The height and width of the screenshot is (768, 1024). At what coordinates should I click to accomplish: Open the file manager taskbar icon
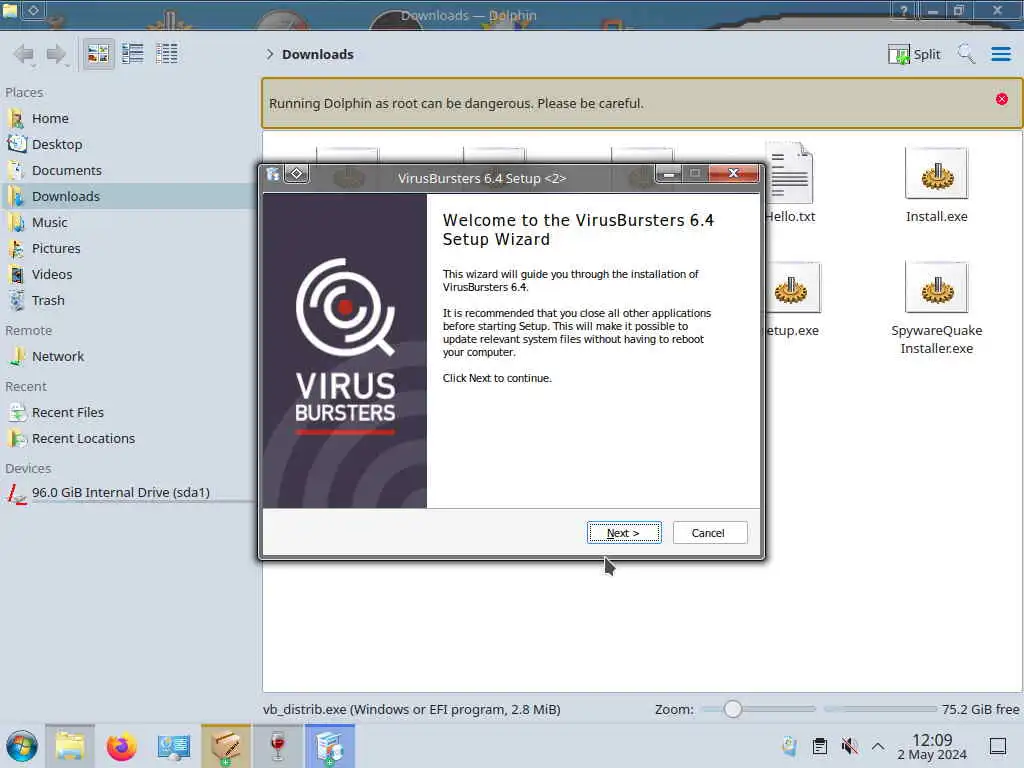coord(70,746)
